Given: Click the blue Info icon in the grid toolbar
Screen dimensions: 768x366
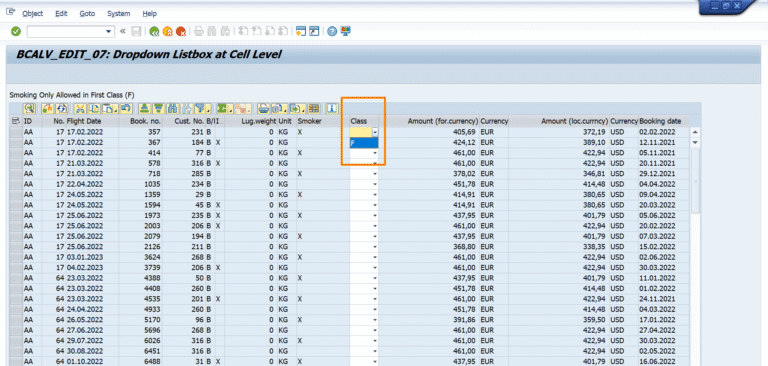Looking at the screenshot, I should click(333, 108).
